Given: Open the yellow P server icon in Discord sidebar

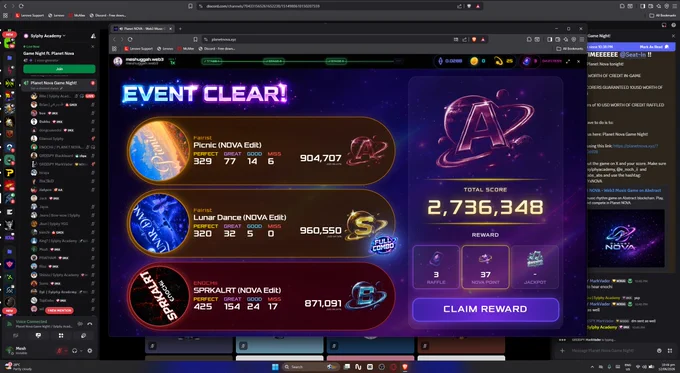Looking at the screenshot, I should click(9, 173).
